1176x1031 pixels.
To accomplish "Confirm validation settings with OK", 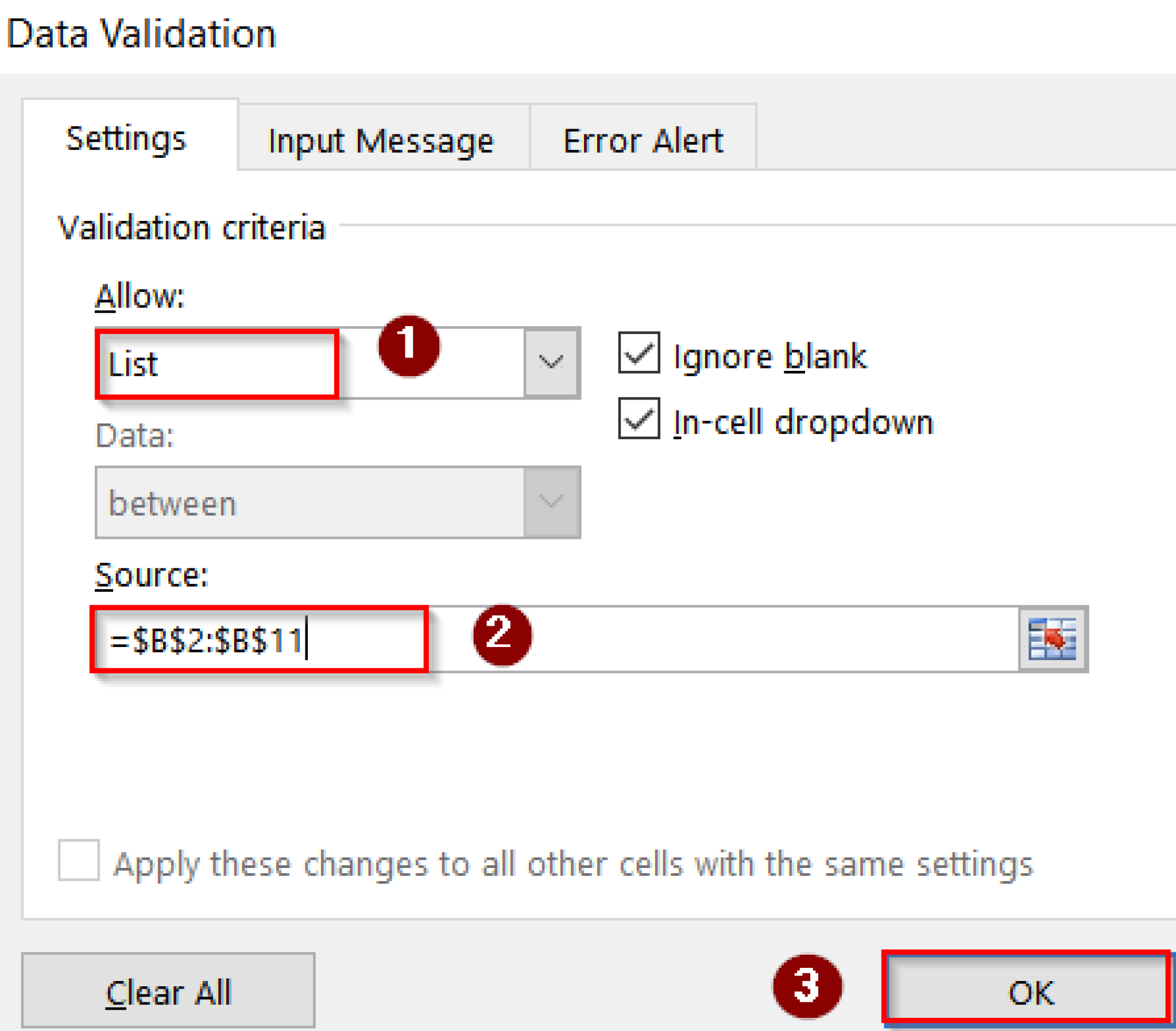I will coord(1030,990).
